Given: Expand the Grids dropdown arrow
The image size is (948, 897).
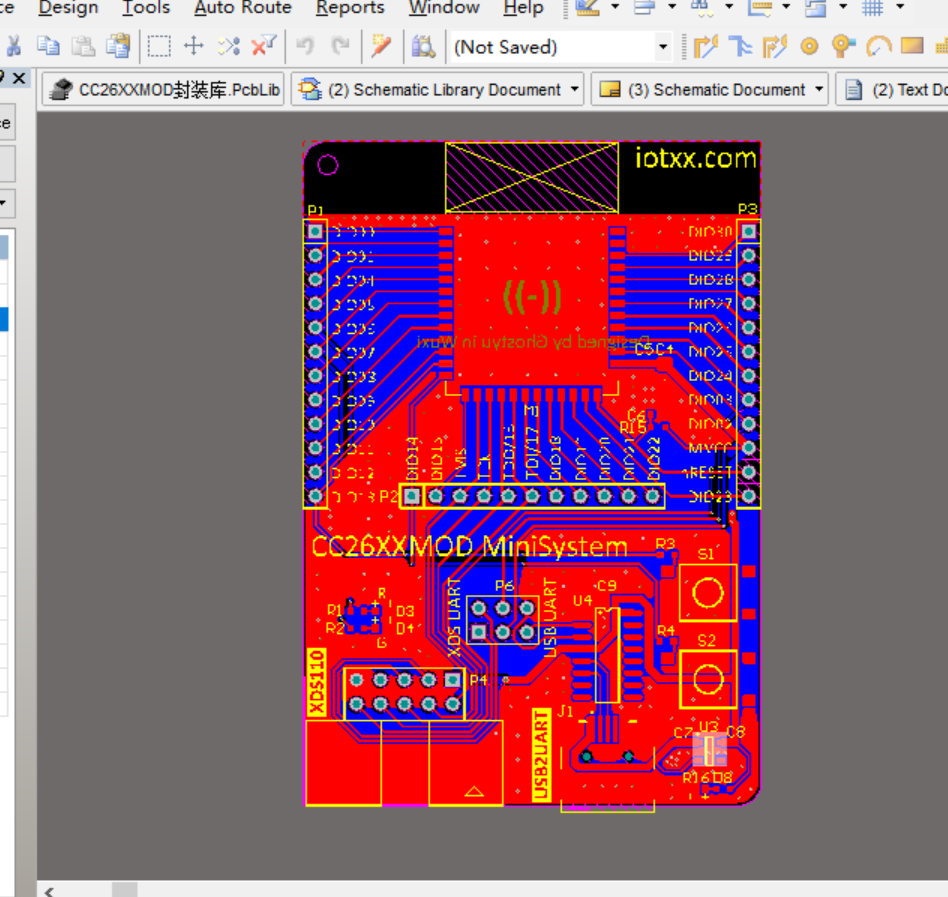Looking at the screenshot, I should coord(900,7).
